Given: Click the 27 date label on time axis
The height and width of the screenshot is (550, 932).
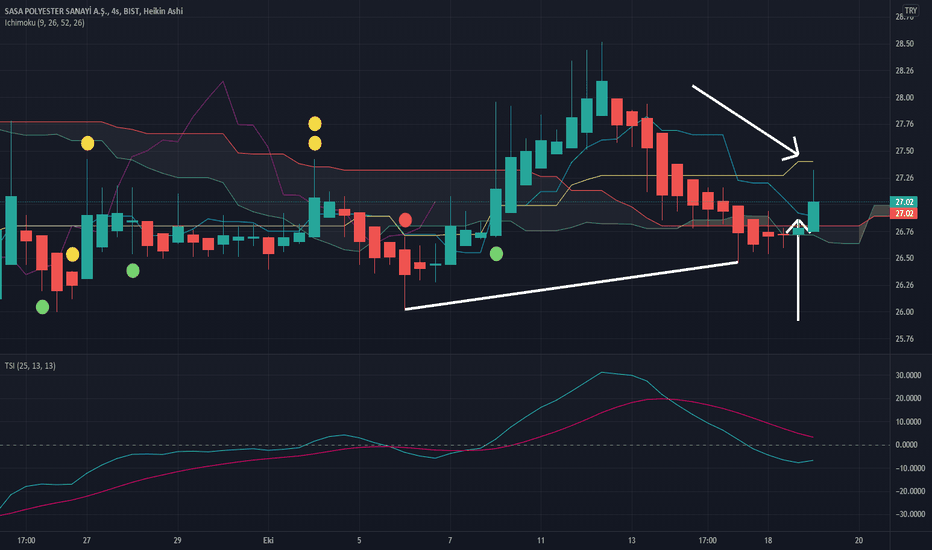Looking at the screenshot, I should click(87, 540).
